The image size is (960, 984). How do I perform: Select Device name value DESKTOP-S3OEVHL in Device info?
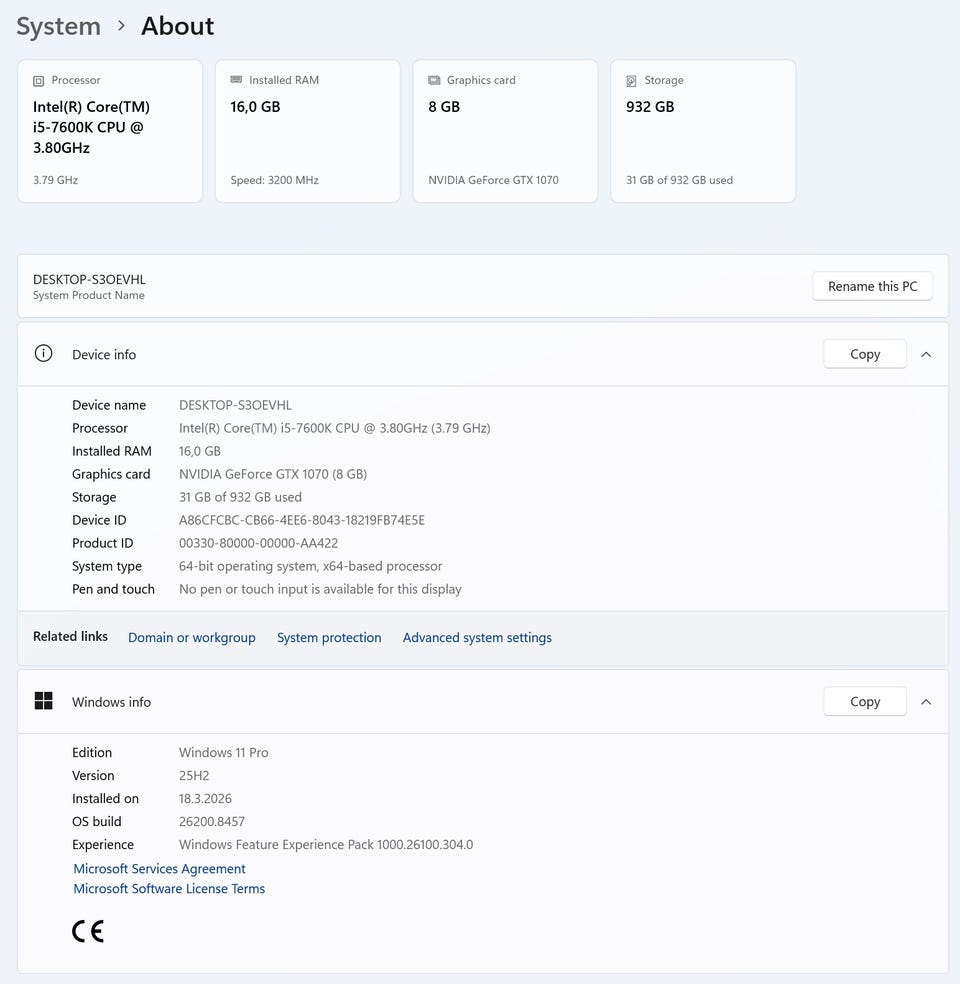[235, 405]
